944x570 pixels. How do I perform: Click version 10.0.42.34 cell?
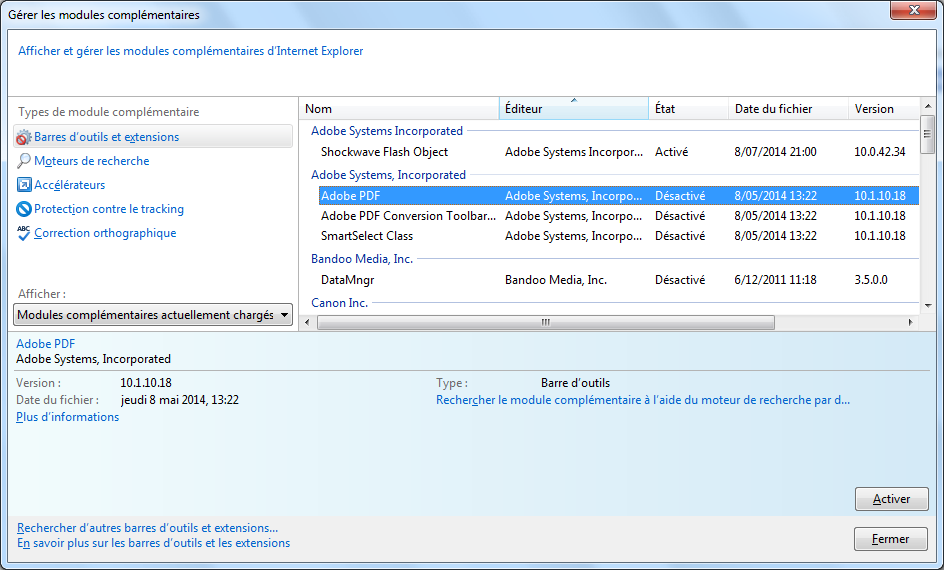880,152
